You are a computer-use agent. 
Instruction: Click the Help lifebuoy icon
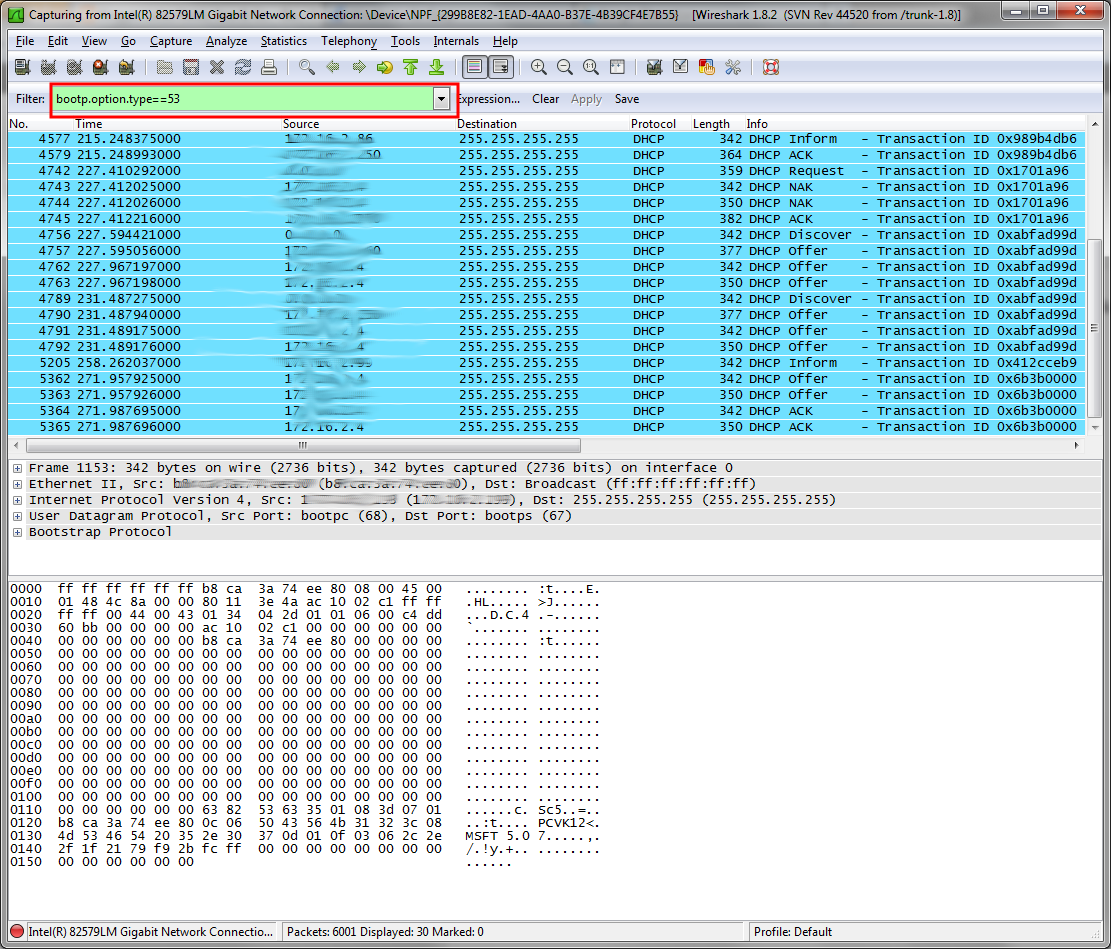click(770, 67)
